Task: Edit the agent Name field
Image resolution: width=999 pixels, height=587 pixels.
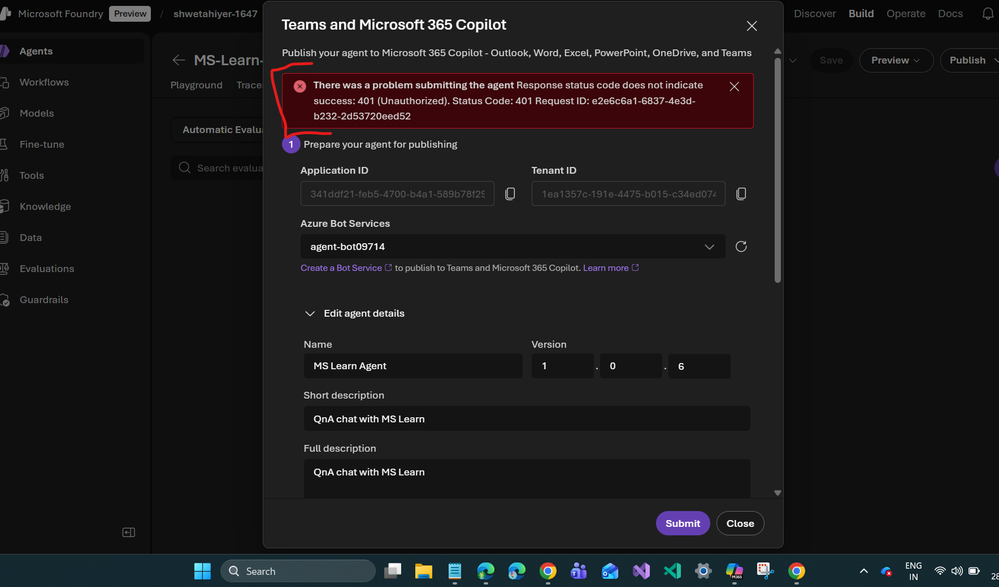Action: click(413, 366)
